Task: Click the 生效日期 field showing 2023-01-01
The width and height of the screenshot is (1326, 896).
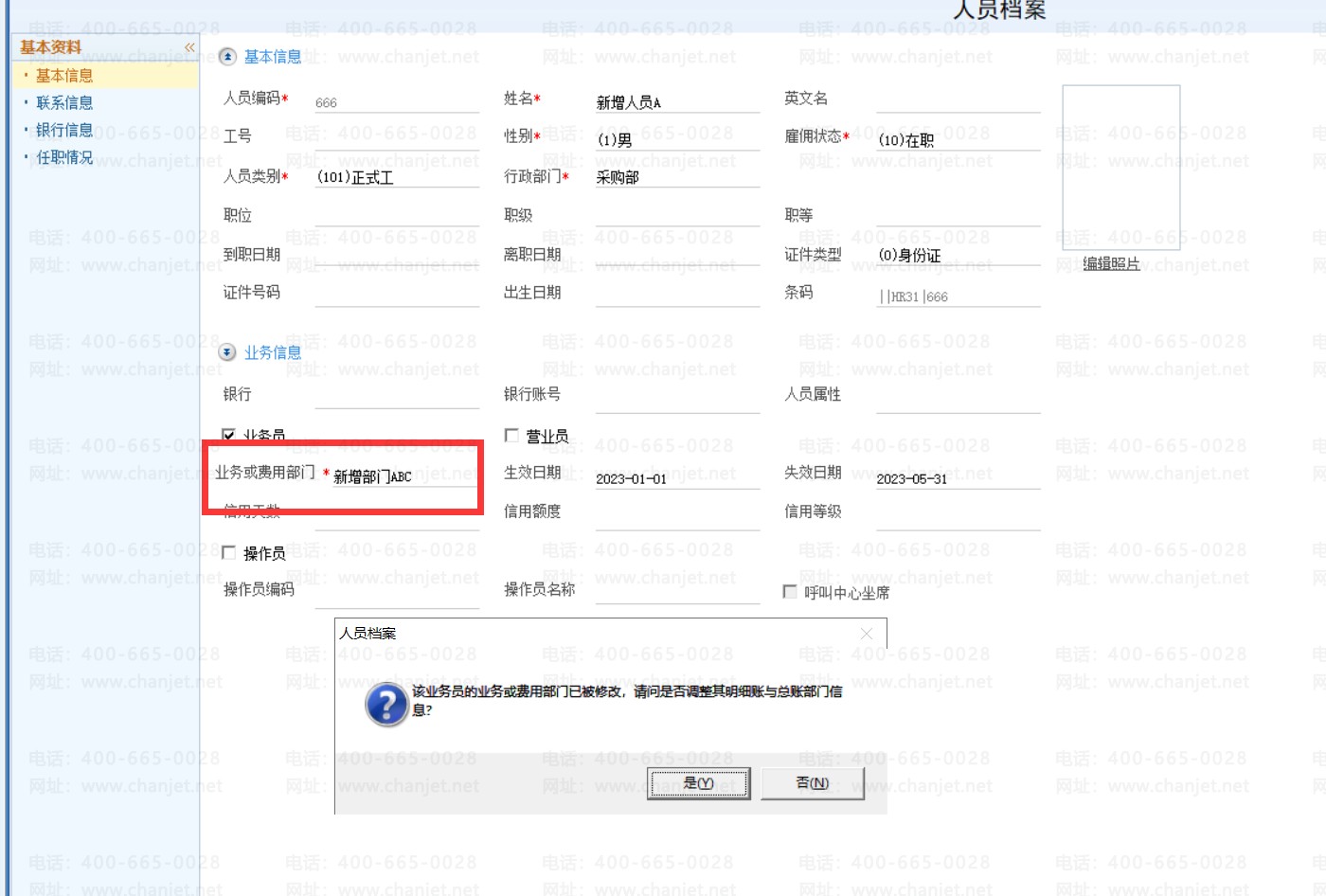Action: click(x=677, y=478)
